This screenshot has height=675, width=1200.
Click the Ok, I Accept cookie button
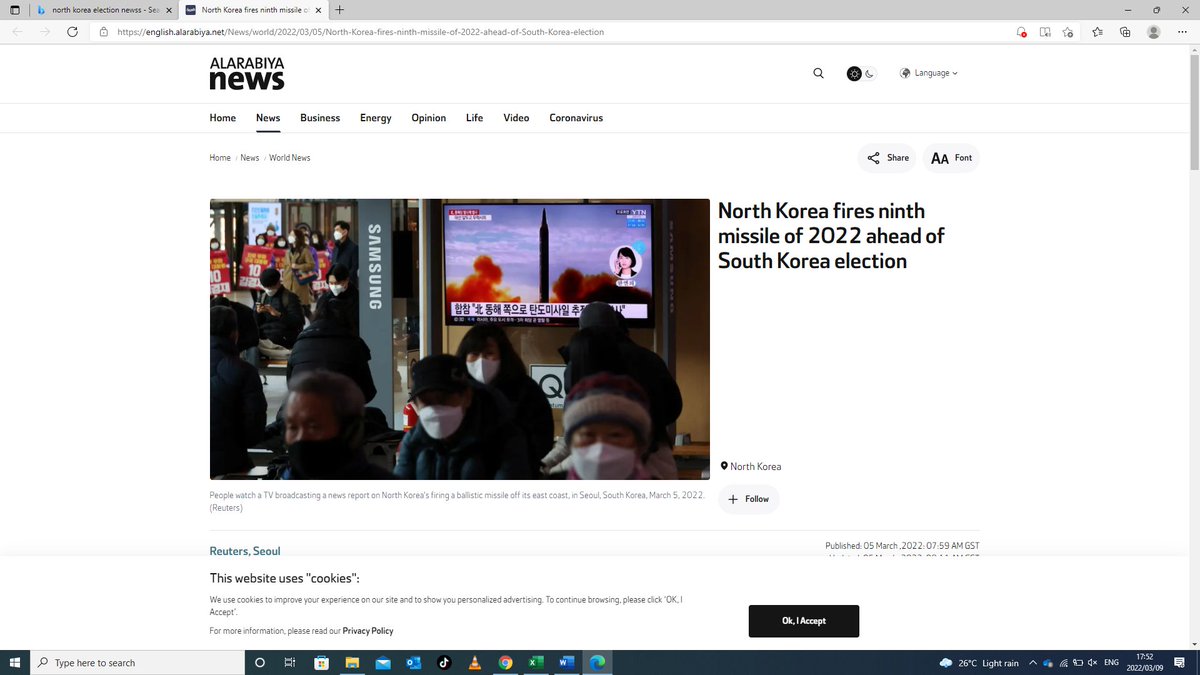point(803,620)
